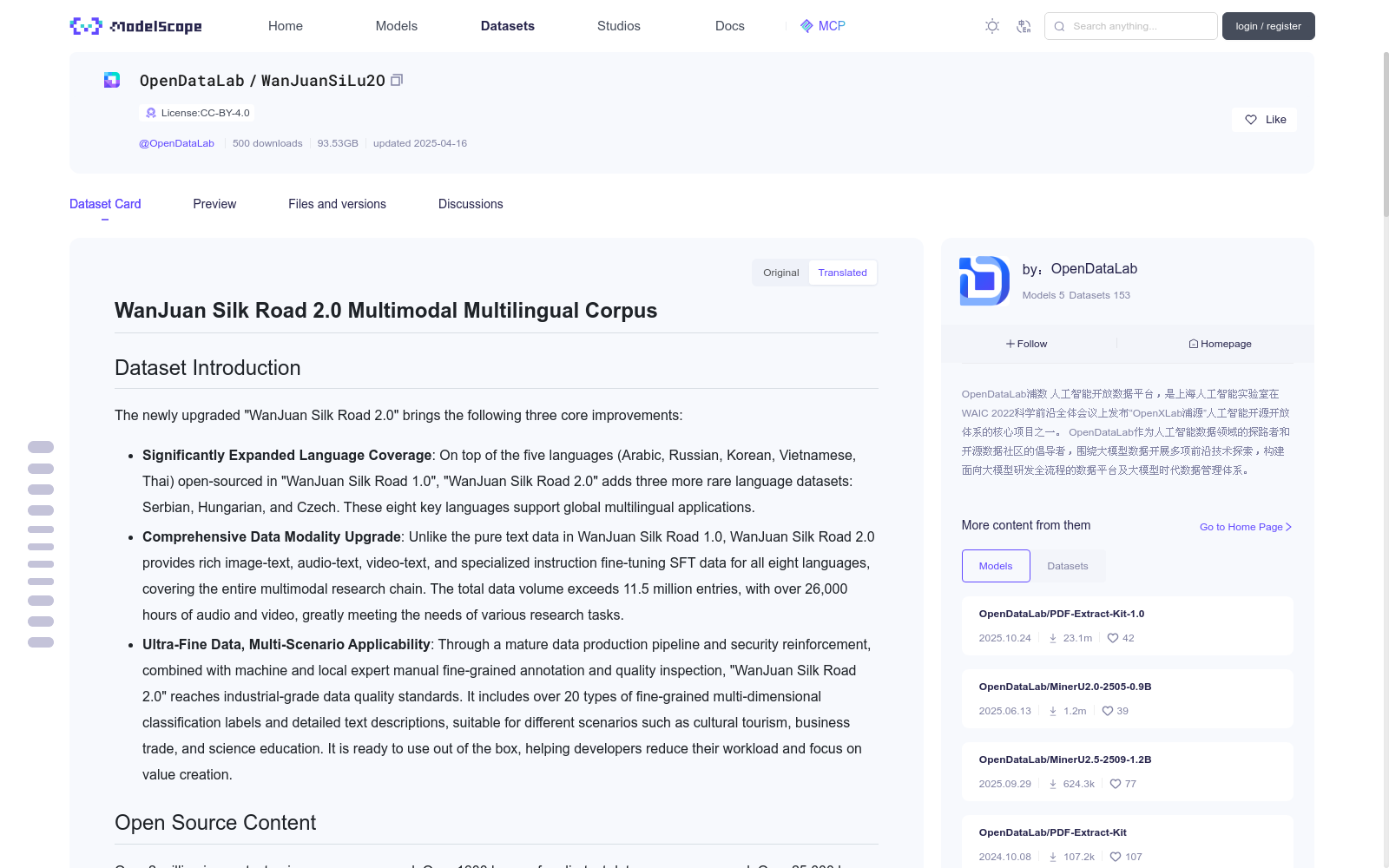Go to Home Page link
This screenshot has width=1389, height=868.
pyautogui.click(x=1246, y=527)
